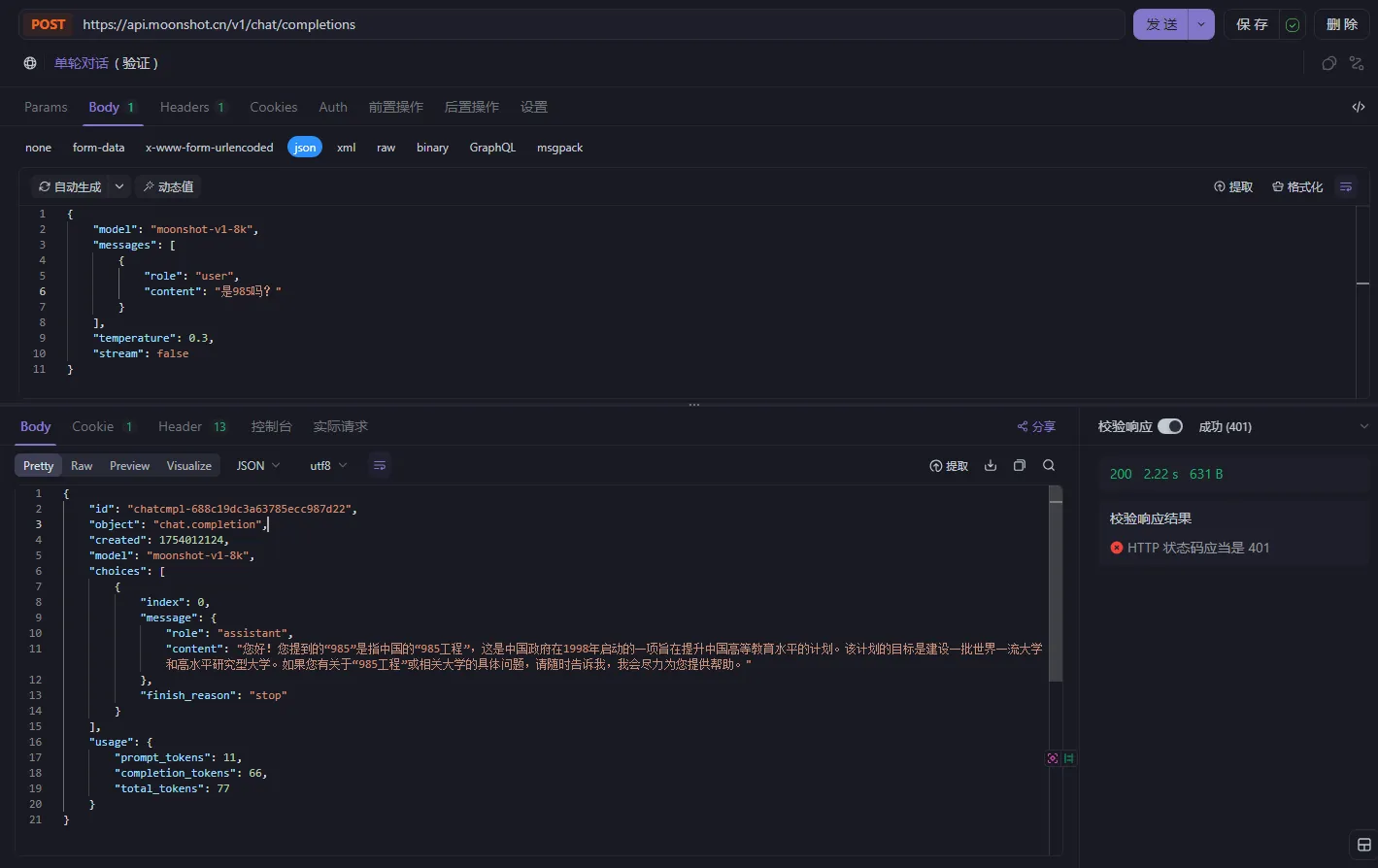1378x868 pixels.
Task: Click the branch nodes icon near comments
Action: click(x=1358, y=63)
